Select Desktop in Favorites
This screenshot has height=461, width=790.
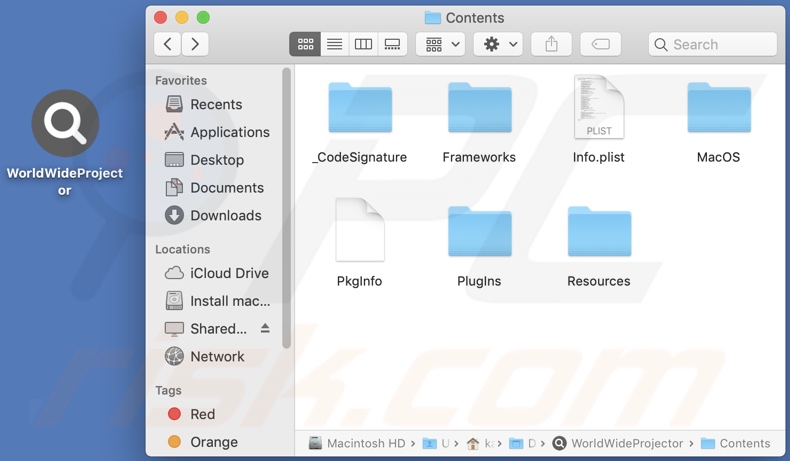click(205, 160)
